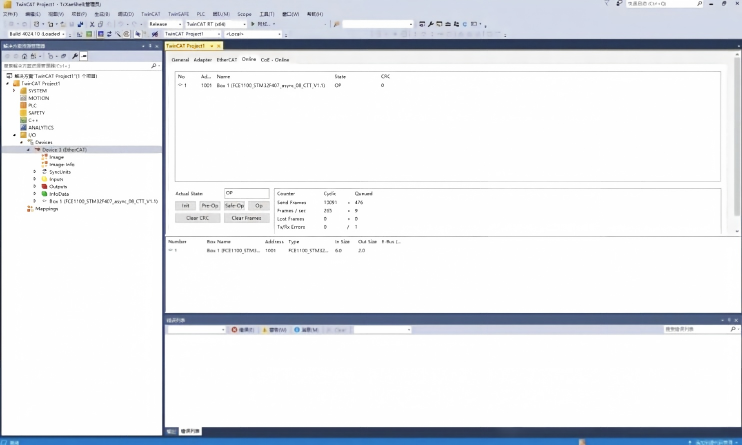This screenshot has height=445, width=742.
Task: Click the wrench icon in right toolbar group
Action: pyautogui.click(x=431, y=24)
